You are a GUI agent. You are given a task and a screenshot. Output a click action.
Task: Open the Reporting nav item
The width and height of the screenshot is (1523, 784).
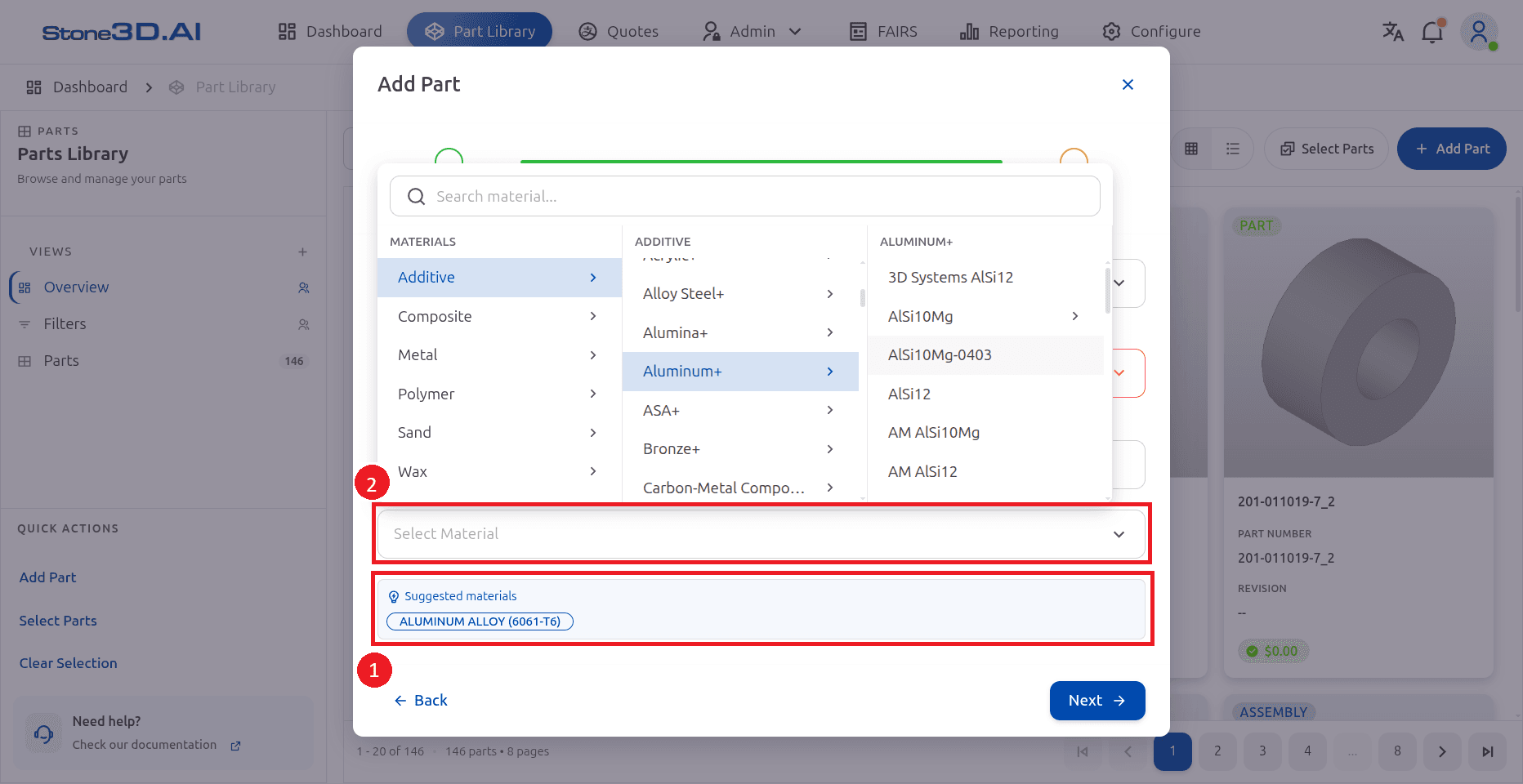tap(1009, 31)
